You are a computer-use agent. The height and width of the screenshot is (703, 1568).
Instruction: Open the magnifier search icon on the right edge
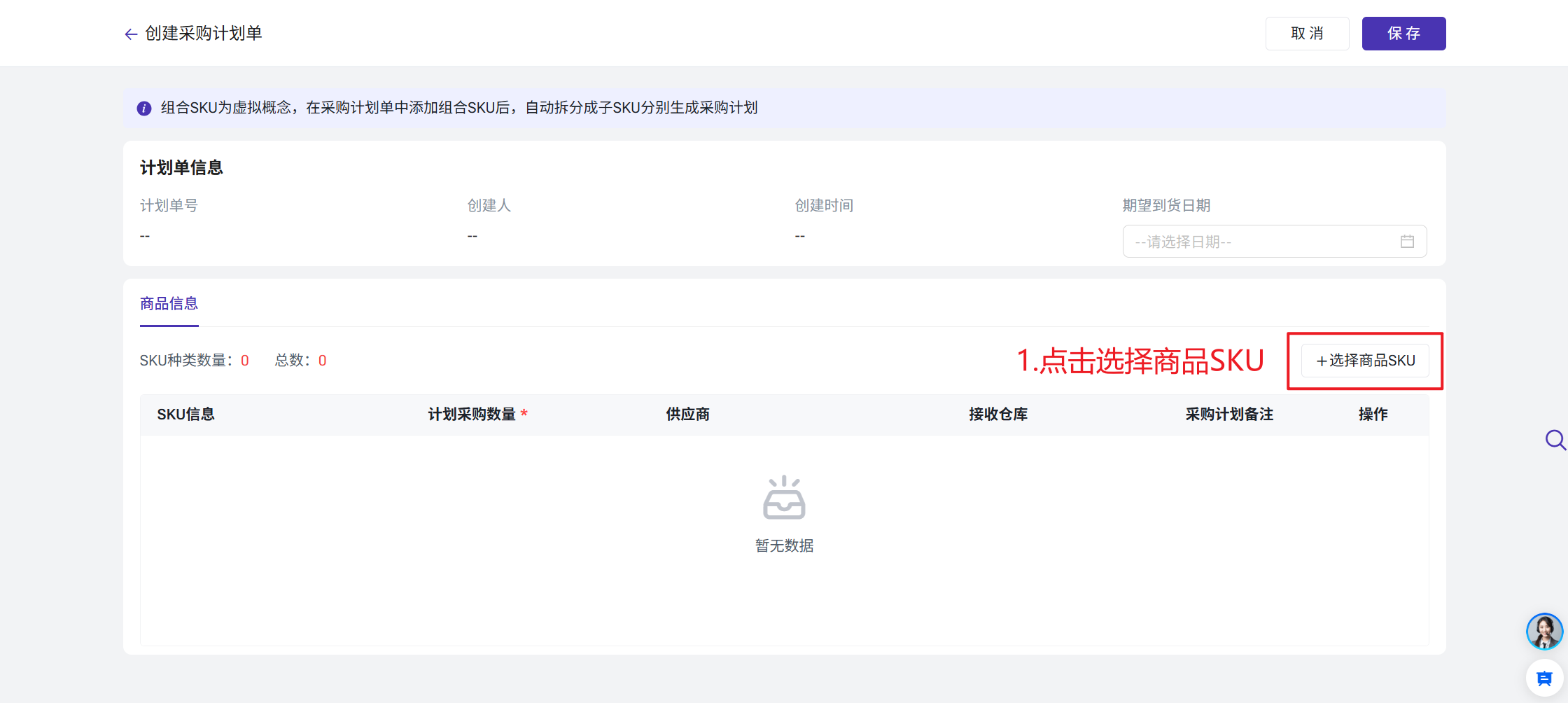tap(1555, 440)
